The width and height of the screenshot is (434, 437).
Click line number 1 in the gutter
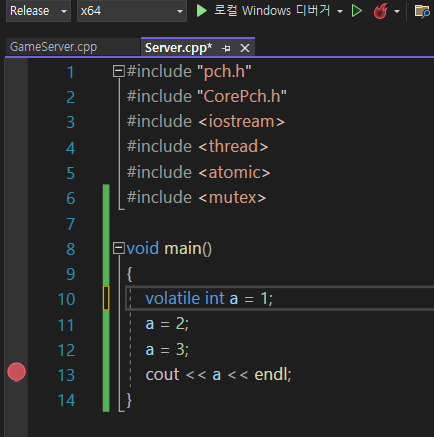tap(70, 72)
